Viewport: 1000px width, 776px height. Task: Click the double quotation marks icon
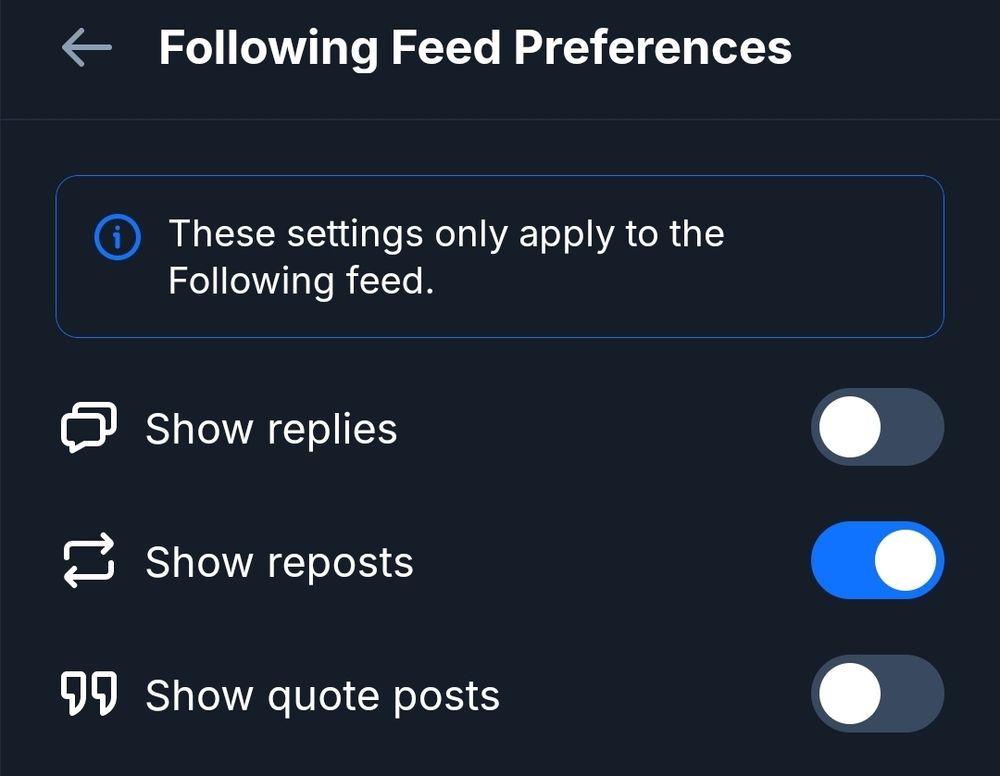87,694
